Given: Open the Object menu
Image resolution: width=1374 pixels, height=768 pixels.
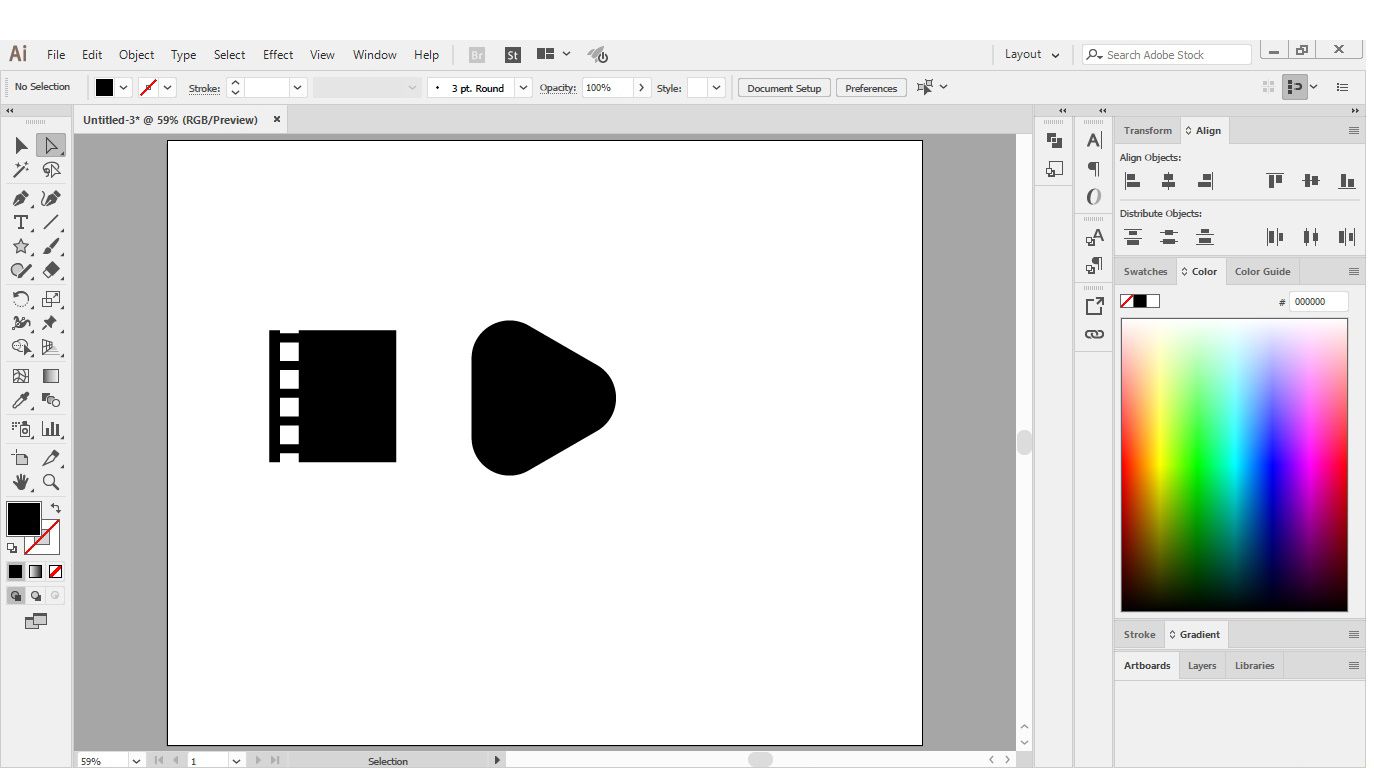Looking at the screenshot, I should 136,55.
